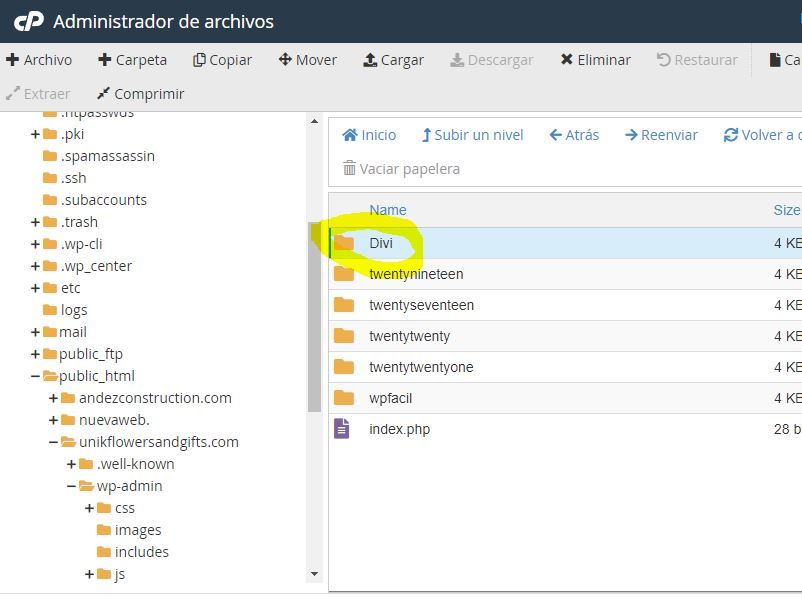Click the cPanel logo icon
Image resolution: width=802 pixels, height=600 pixels.
point(29,21)
